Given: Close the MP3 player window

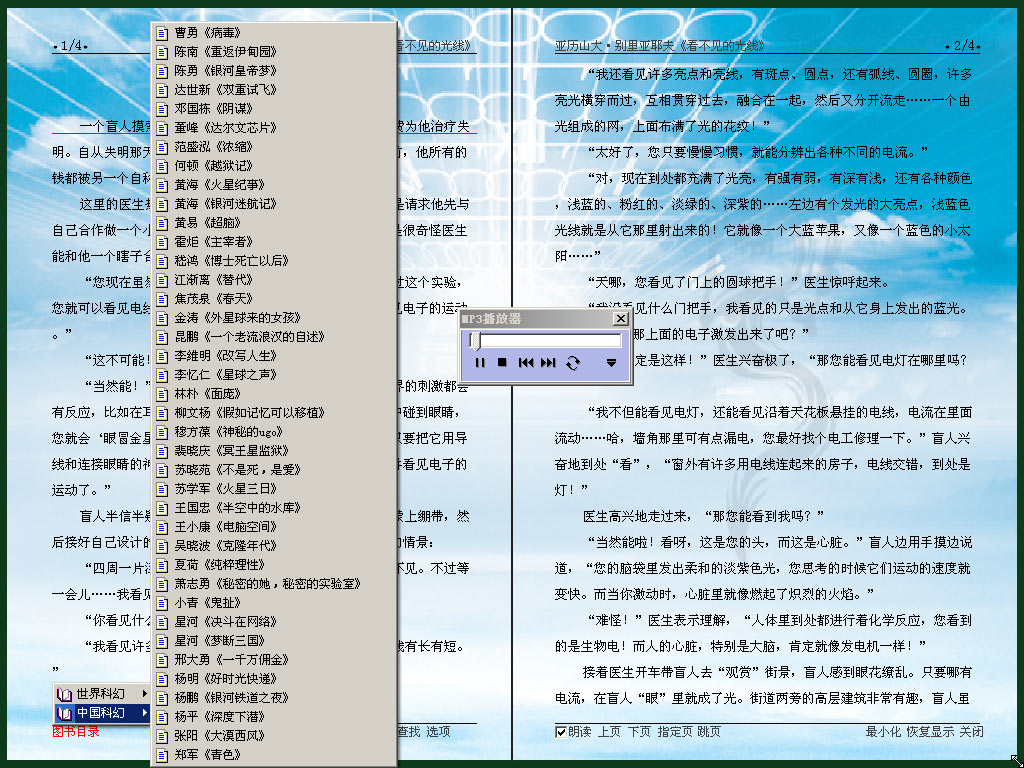Looking at the screenshot, I should click(620, 319).
